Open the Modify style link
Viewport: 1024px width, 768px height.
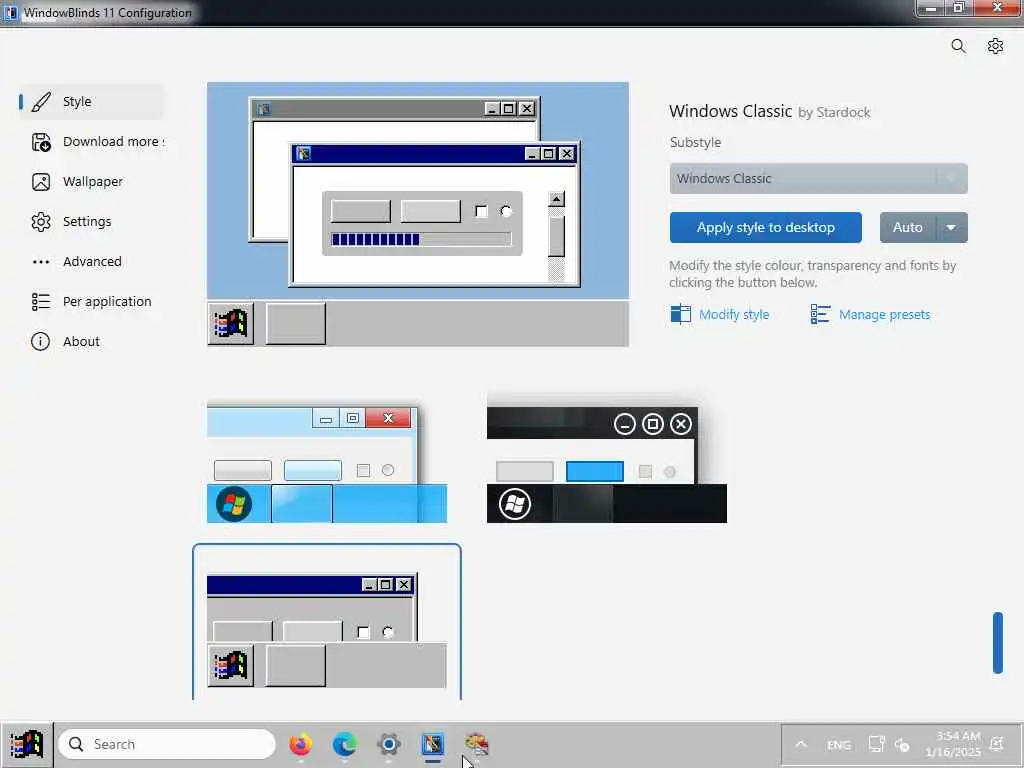pos(734,314)
